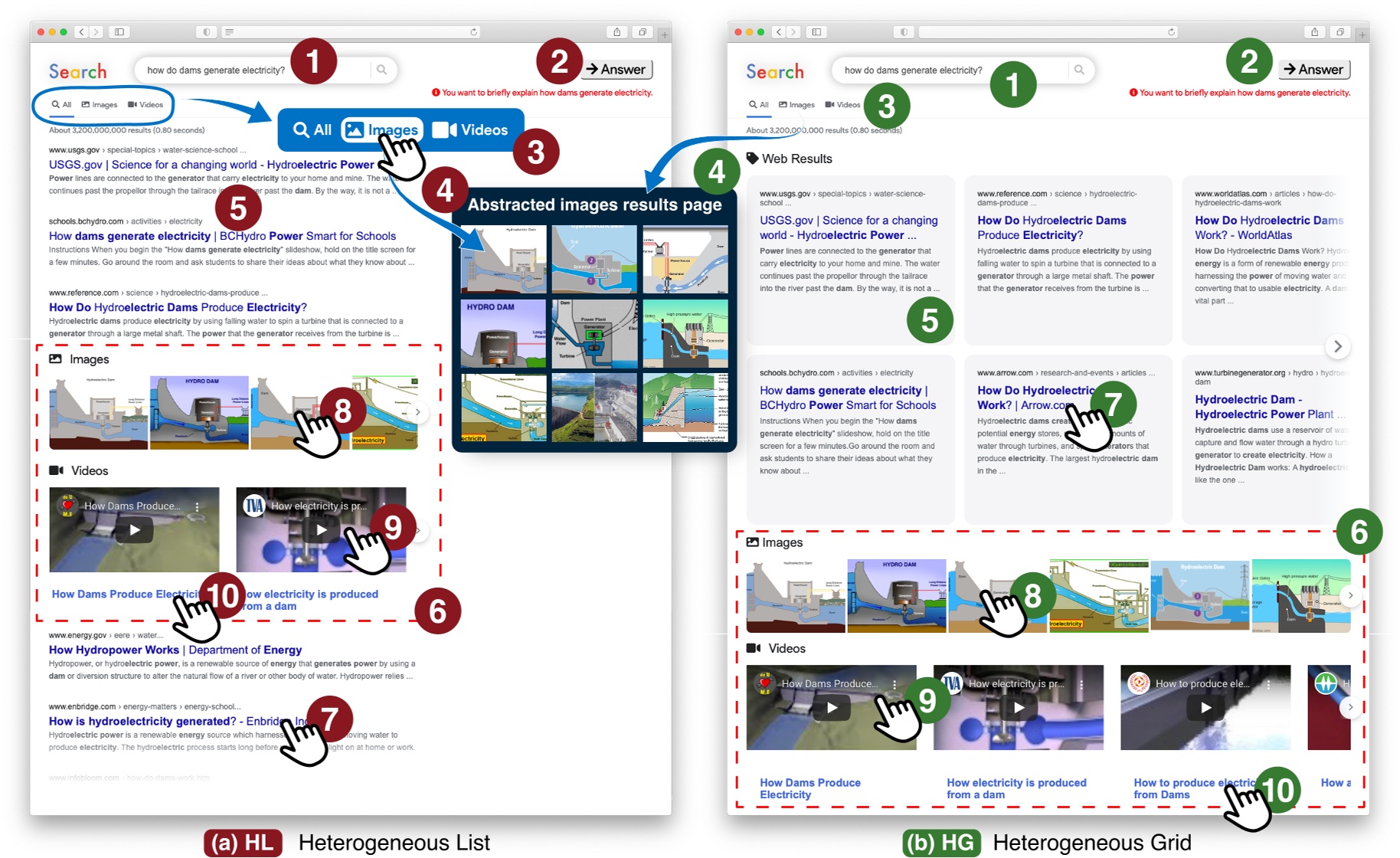Click the right chevron on the web results grid
Image resolution: width=1400 pixels, height=858 pixels.
[x=1339, y=347]
